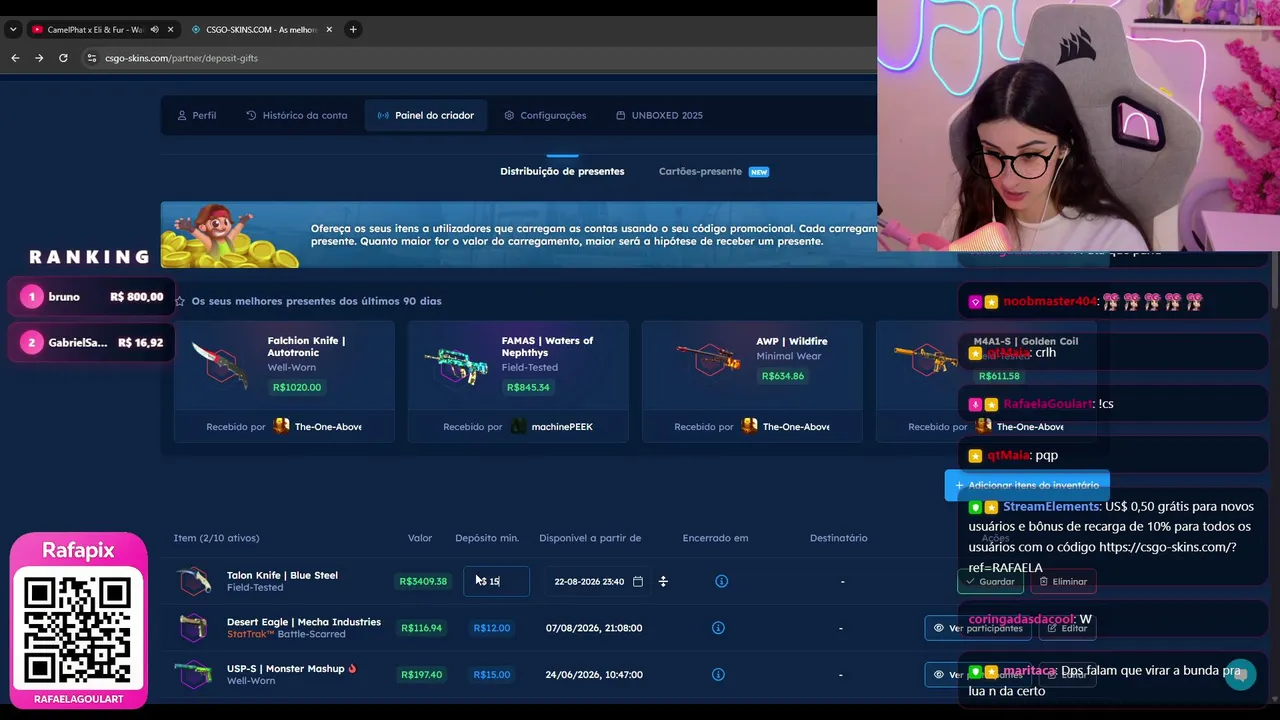Click the StreamElements username in chat
1280x720 pixels.
(x=1051, y=507)
